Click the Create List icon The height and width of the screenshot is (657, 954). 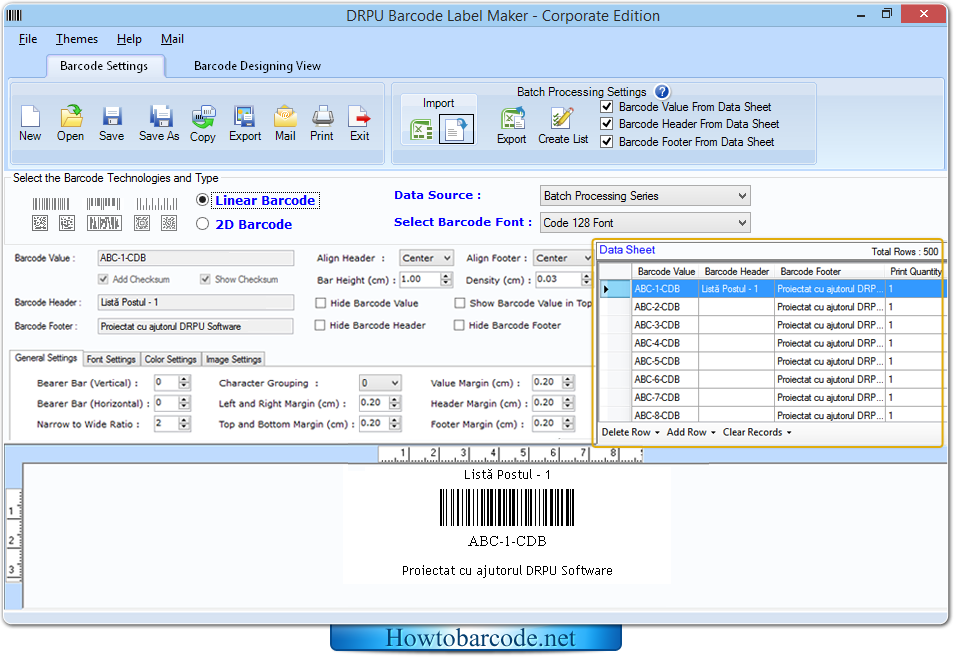[x=562, y=119]
